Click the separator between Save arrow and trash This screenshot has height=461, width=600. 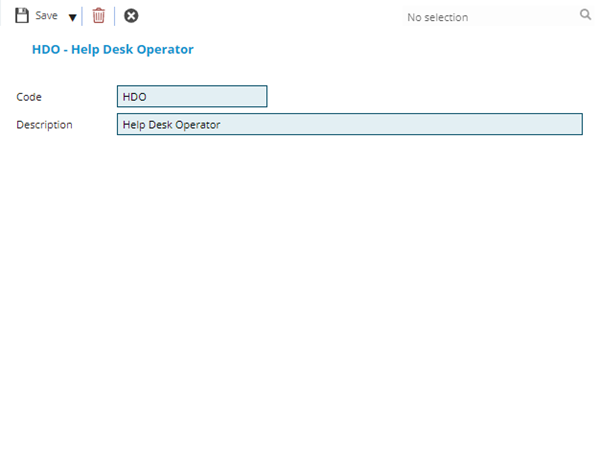coord(83,16)
